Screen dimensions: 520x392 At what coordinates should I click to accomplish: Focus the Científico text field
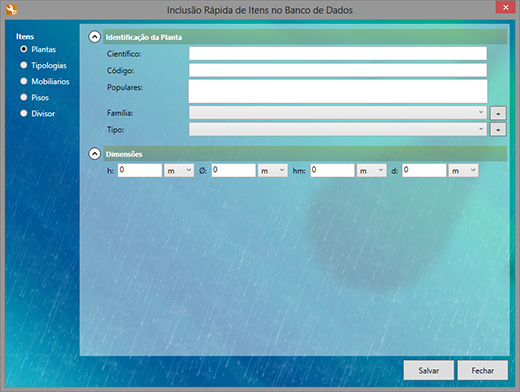point(338,53)
